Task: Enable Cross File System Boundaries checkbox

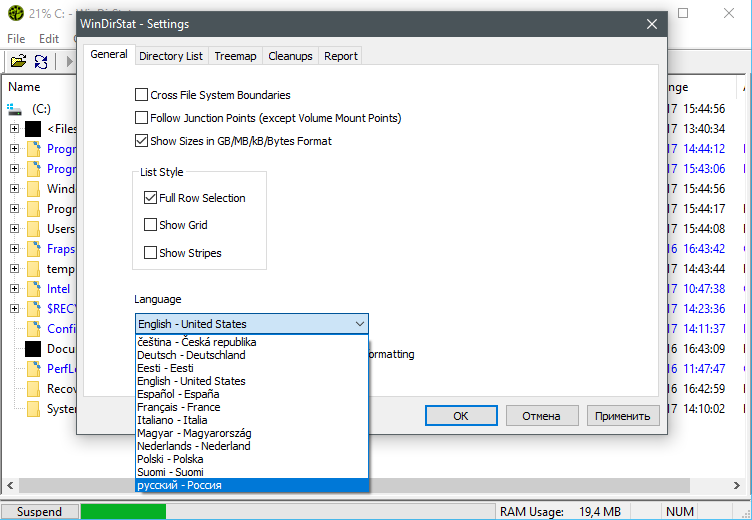Action: pyautogui.click(x=141, y=95)
